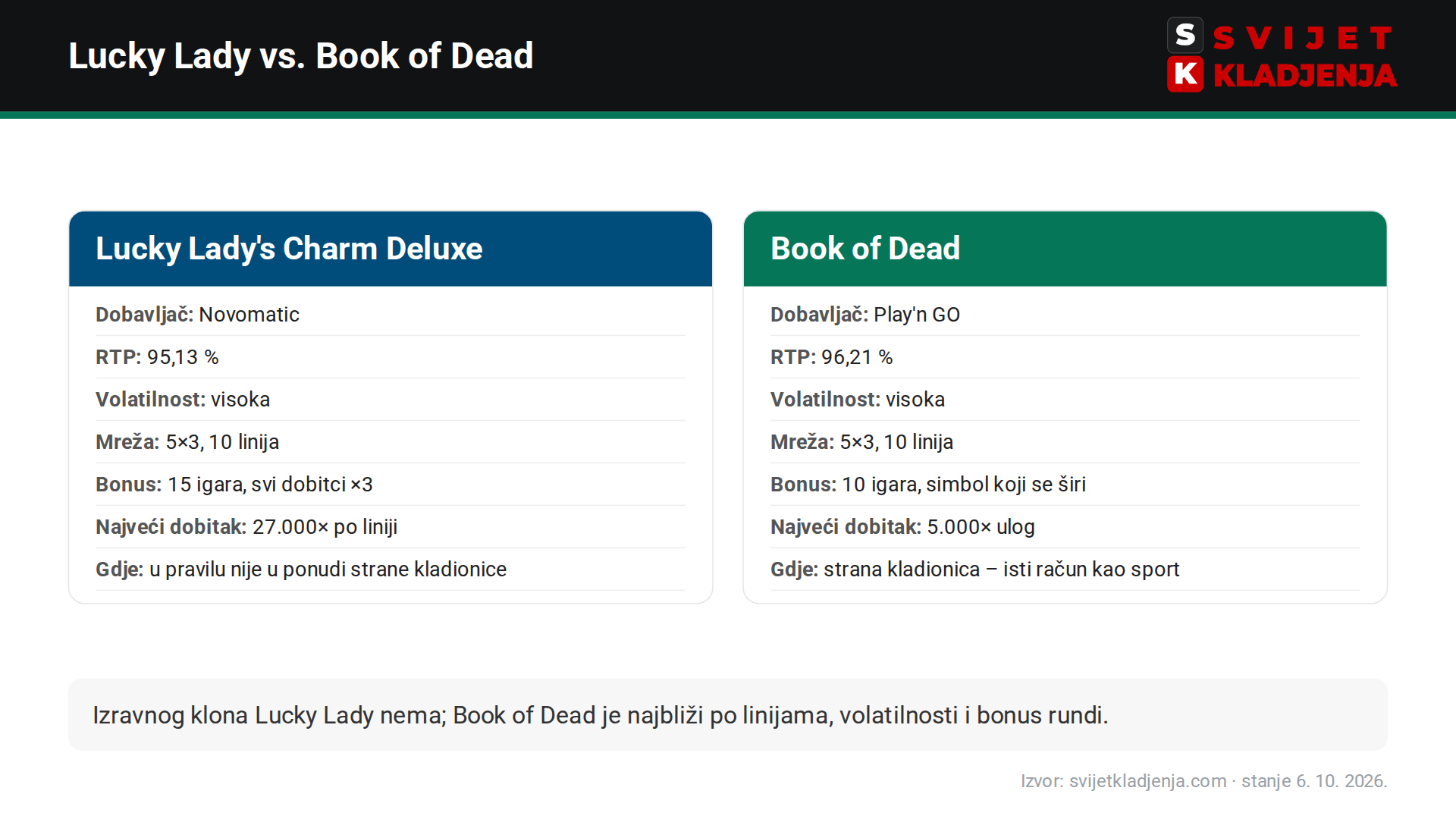Click the row 'Dobavljač: Play'n GO'
The height and width of the screenshot is (819, 1456).
click(1065, 315)
